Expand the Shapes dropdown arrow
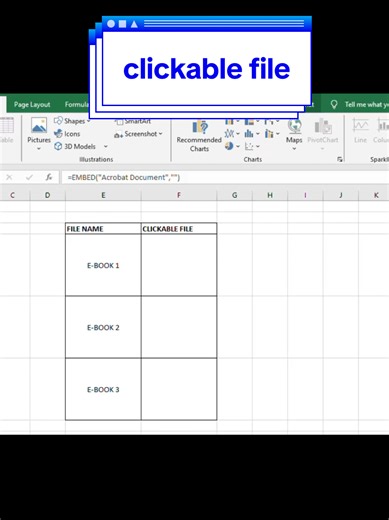389x520 pixels. click(88, 121)
